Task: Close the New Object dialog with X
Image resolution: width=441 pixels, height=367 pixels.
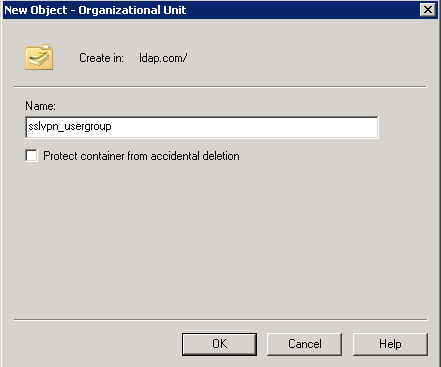Action: pos(428,10)
